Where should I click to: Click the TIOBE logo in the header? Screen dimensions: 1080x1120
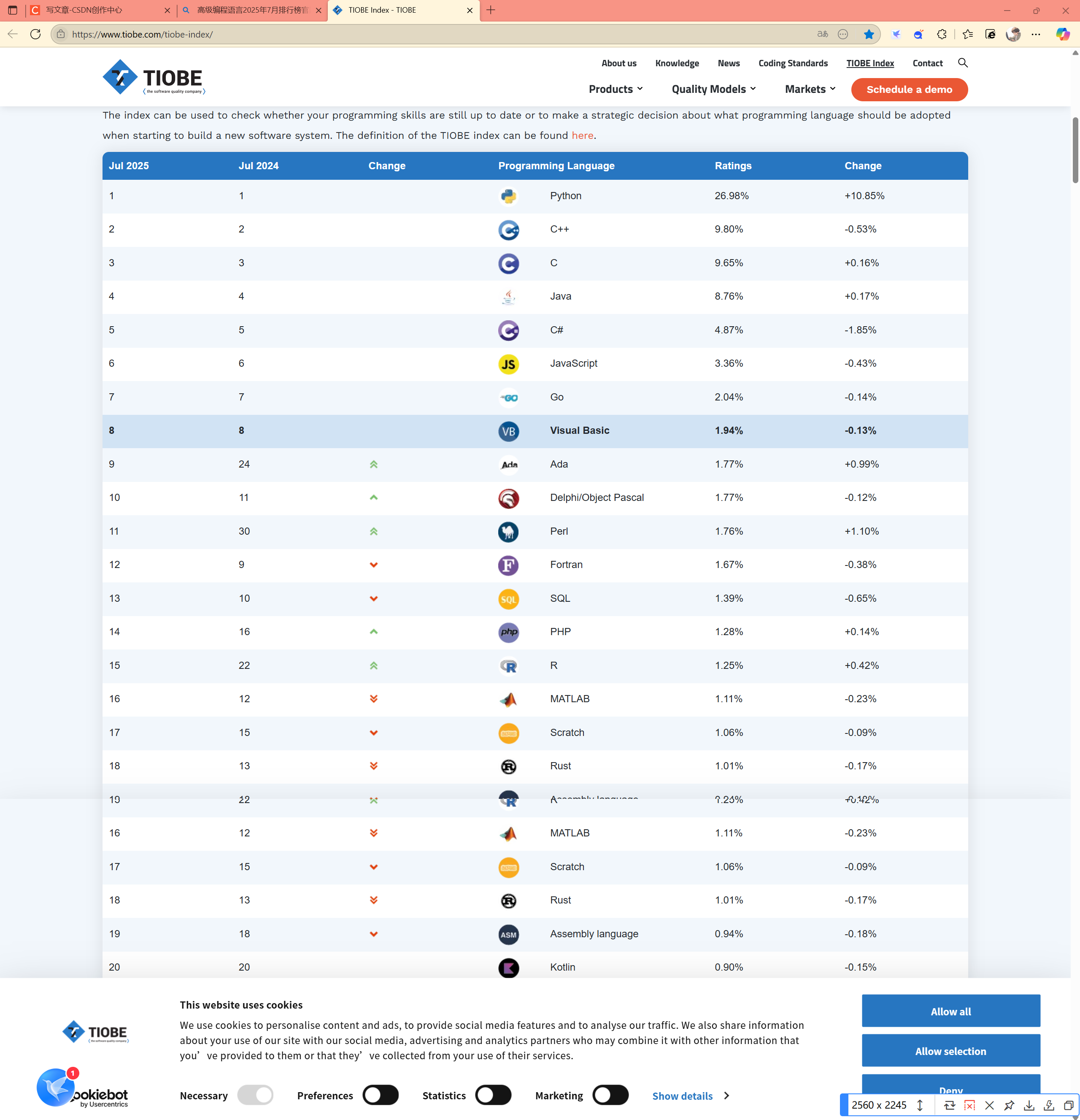154,77
